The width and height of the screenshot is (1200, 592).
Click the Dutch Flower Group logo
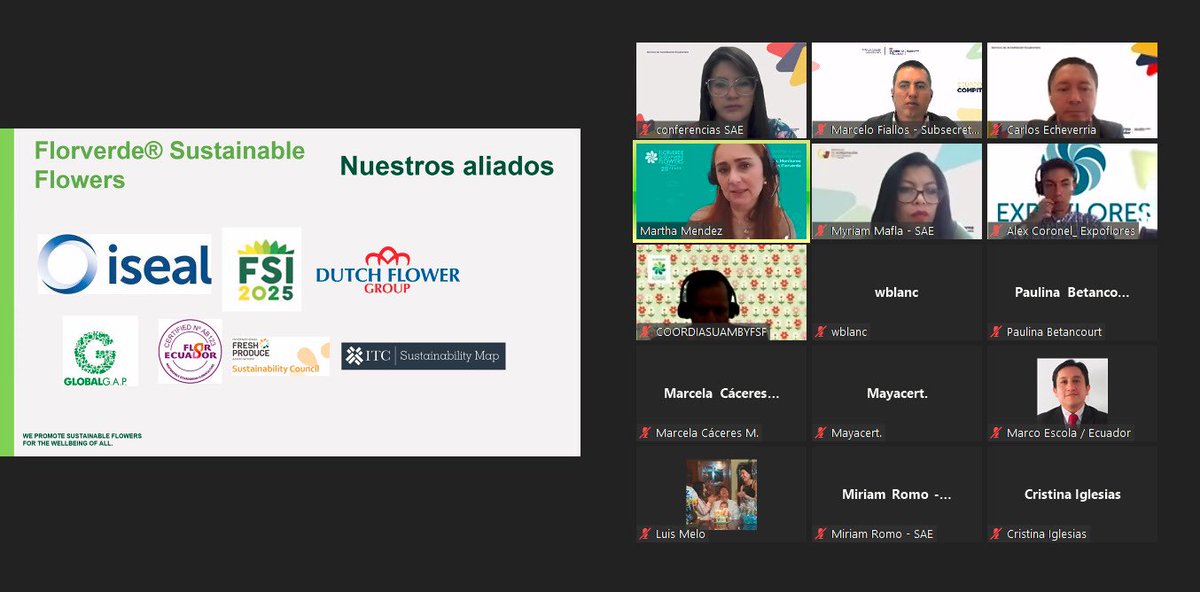(x=388, y=268)
